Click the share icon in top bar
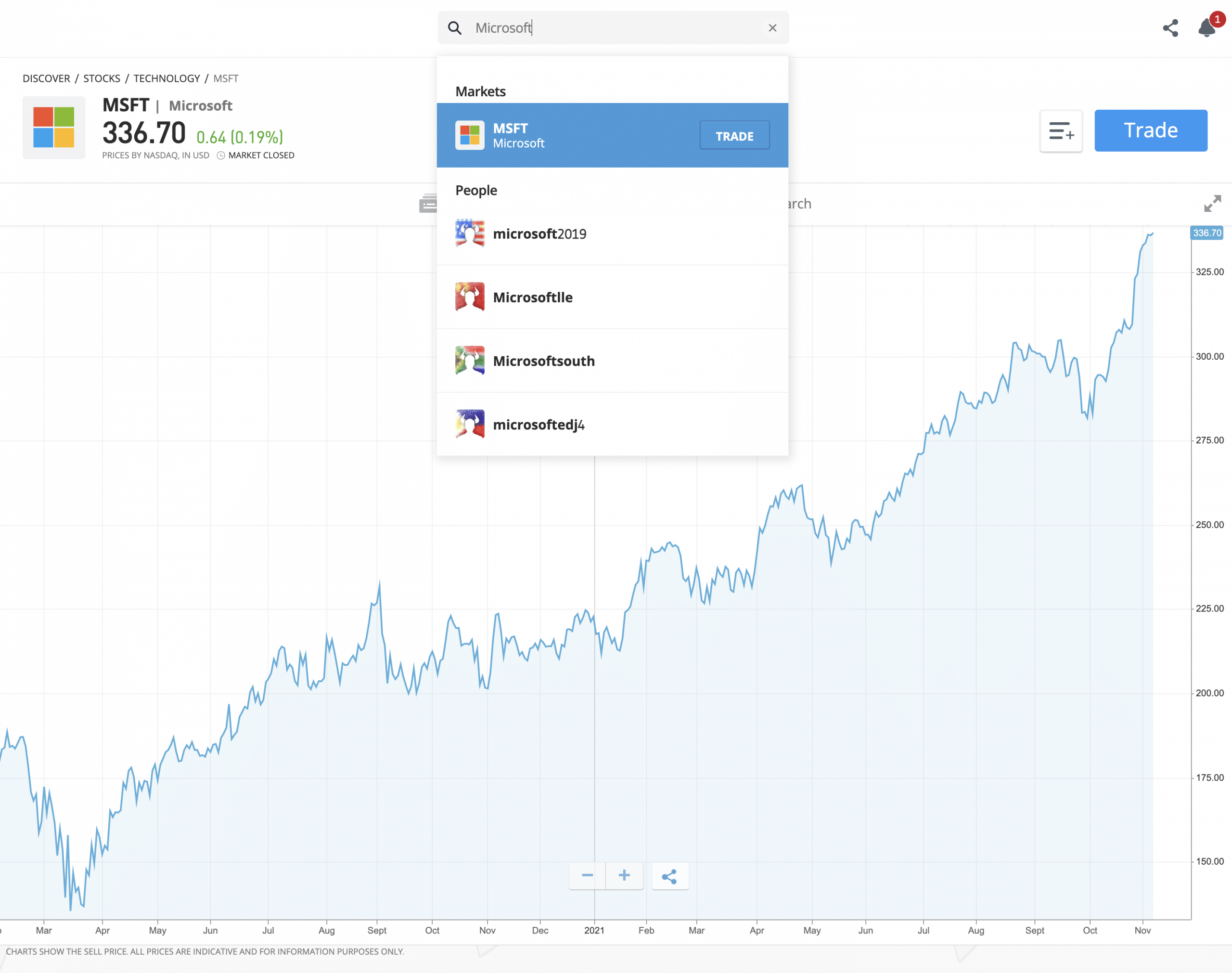This screenshot has width=1232, height=973. click(1170, 28)
